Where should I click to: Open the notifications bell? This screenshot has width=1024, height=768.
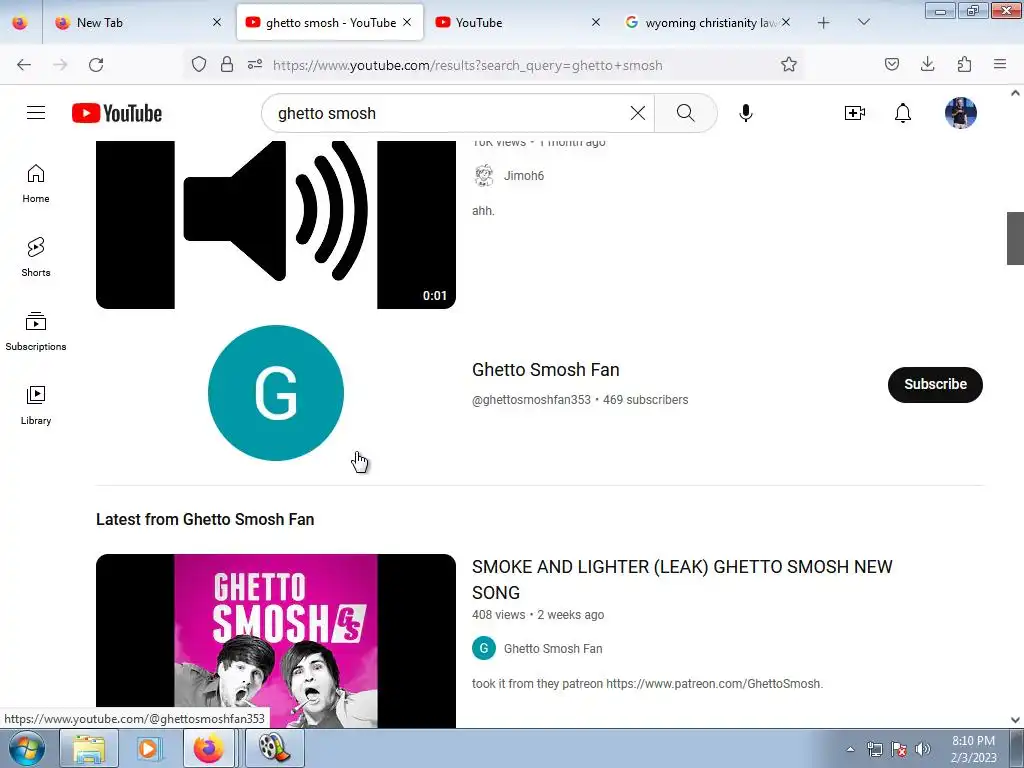(903, 113)
